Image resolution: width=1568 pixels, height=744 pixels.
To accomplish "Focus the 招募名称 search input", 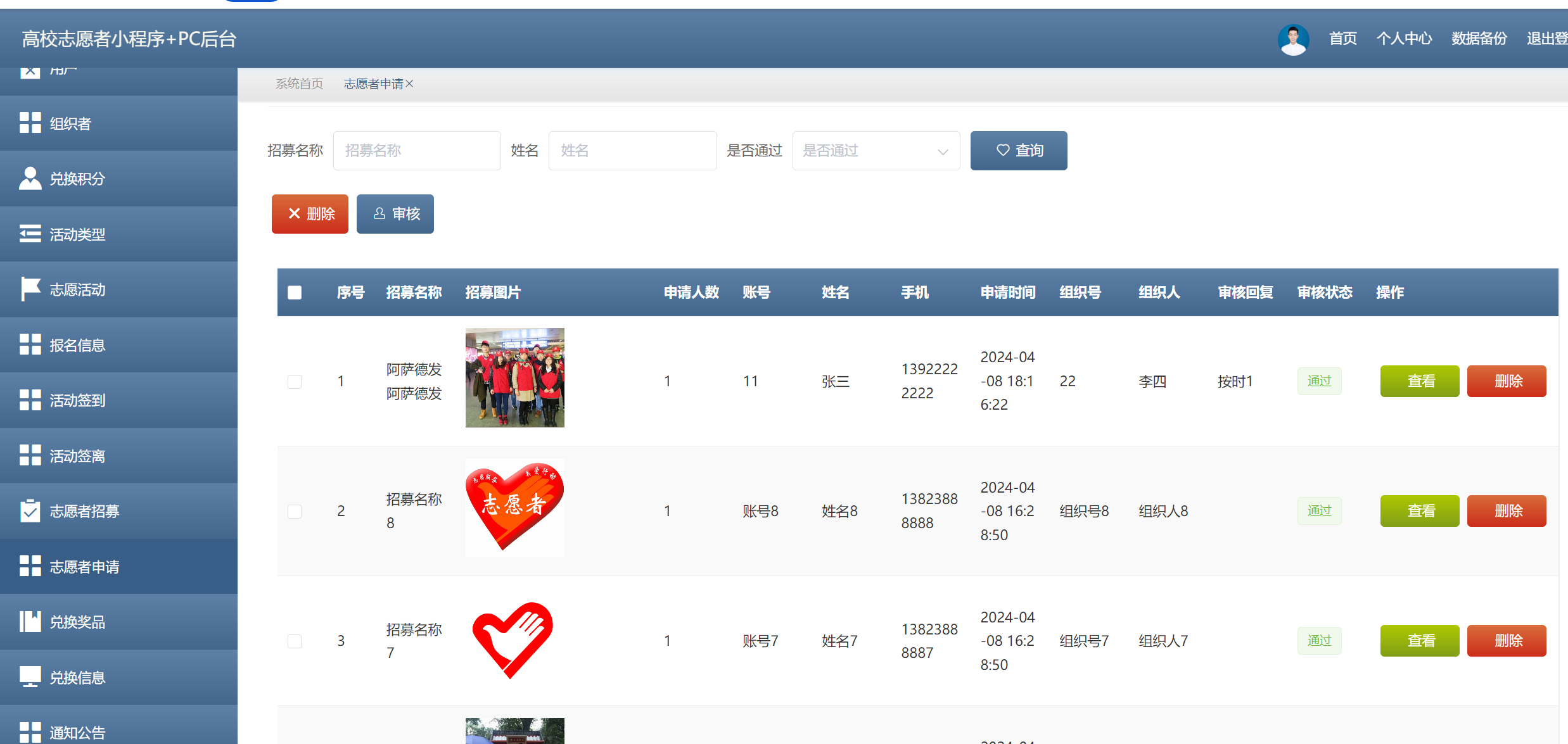I will (x=417, y=151).
